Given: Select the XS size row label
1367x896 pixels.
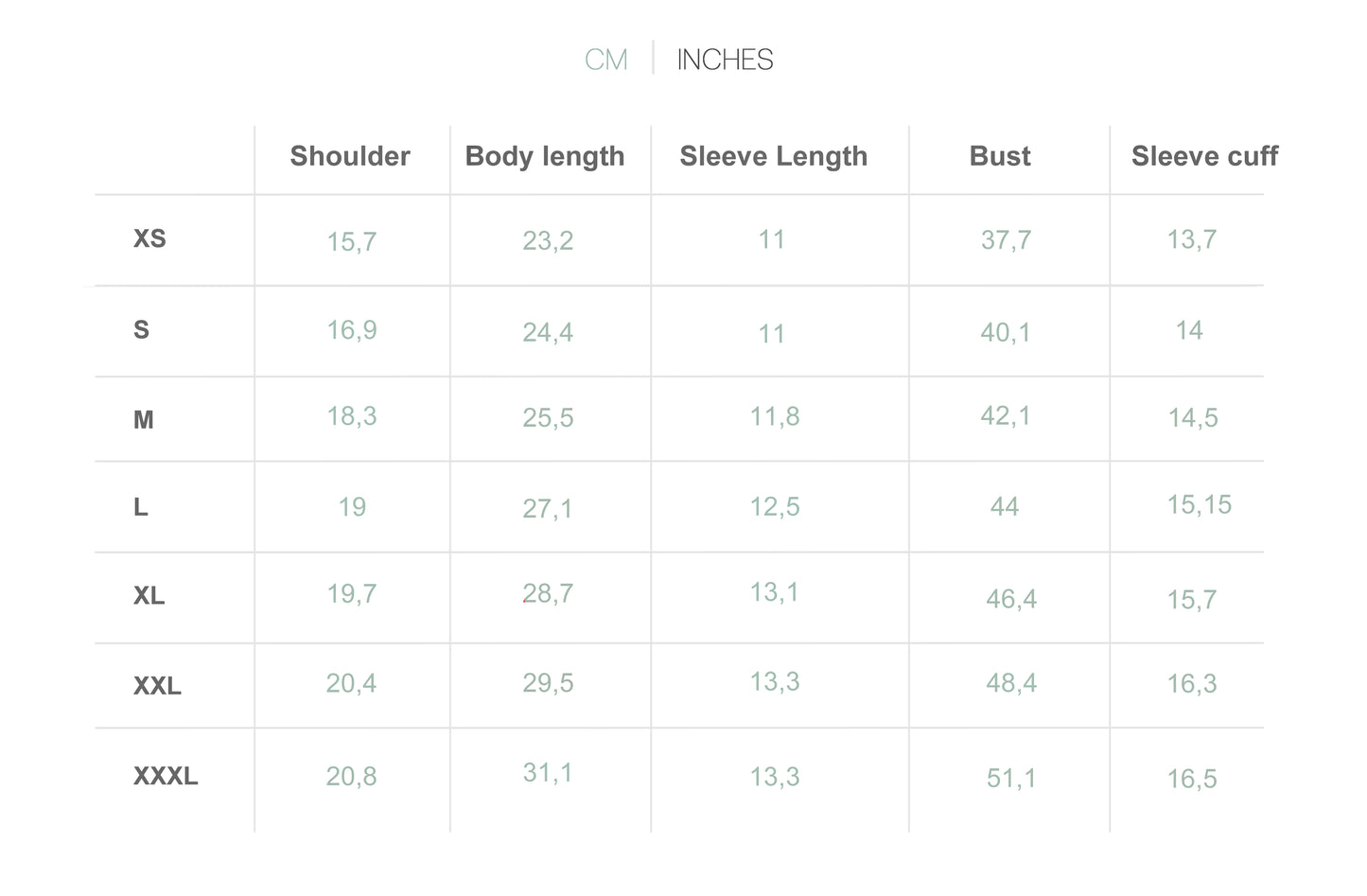Looking at the screenshot, I should (x=149, y=238).
